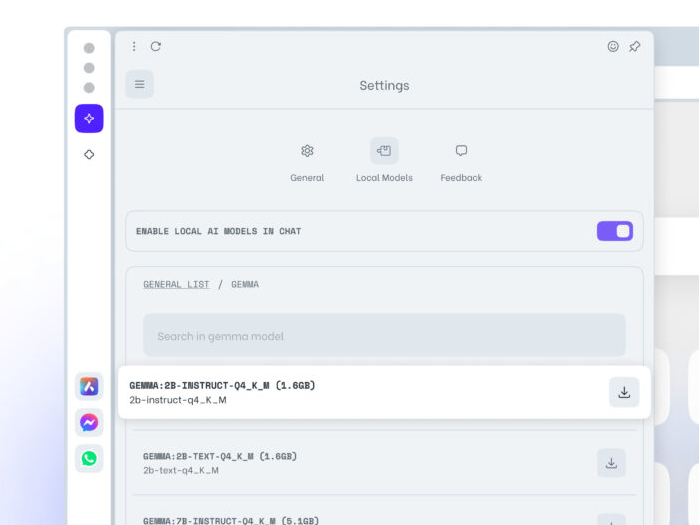Select the GEMMA breadcrumb text

[x=245, y=284]
